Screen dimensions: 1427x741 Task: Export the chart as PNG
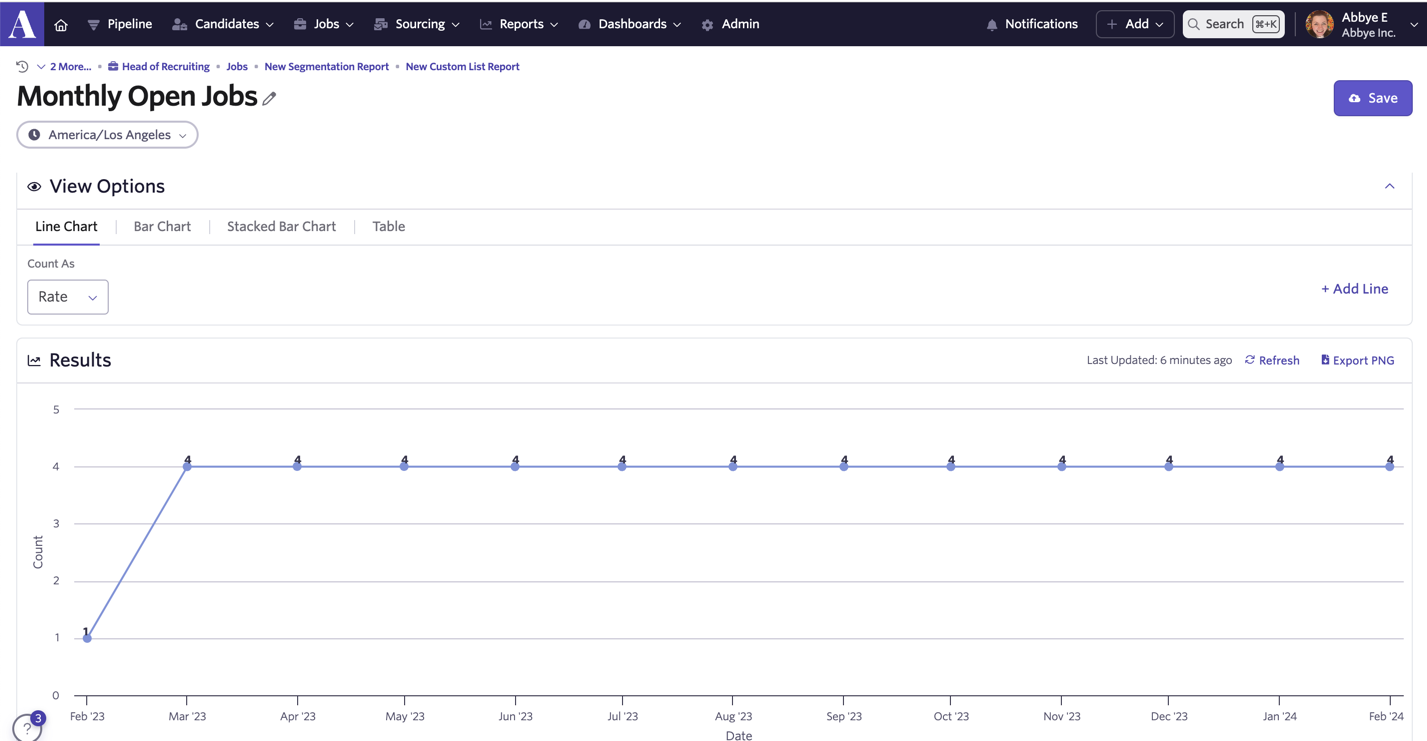[1357, 361]
